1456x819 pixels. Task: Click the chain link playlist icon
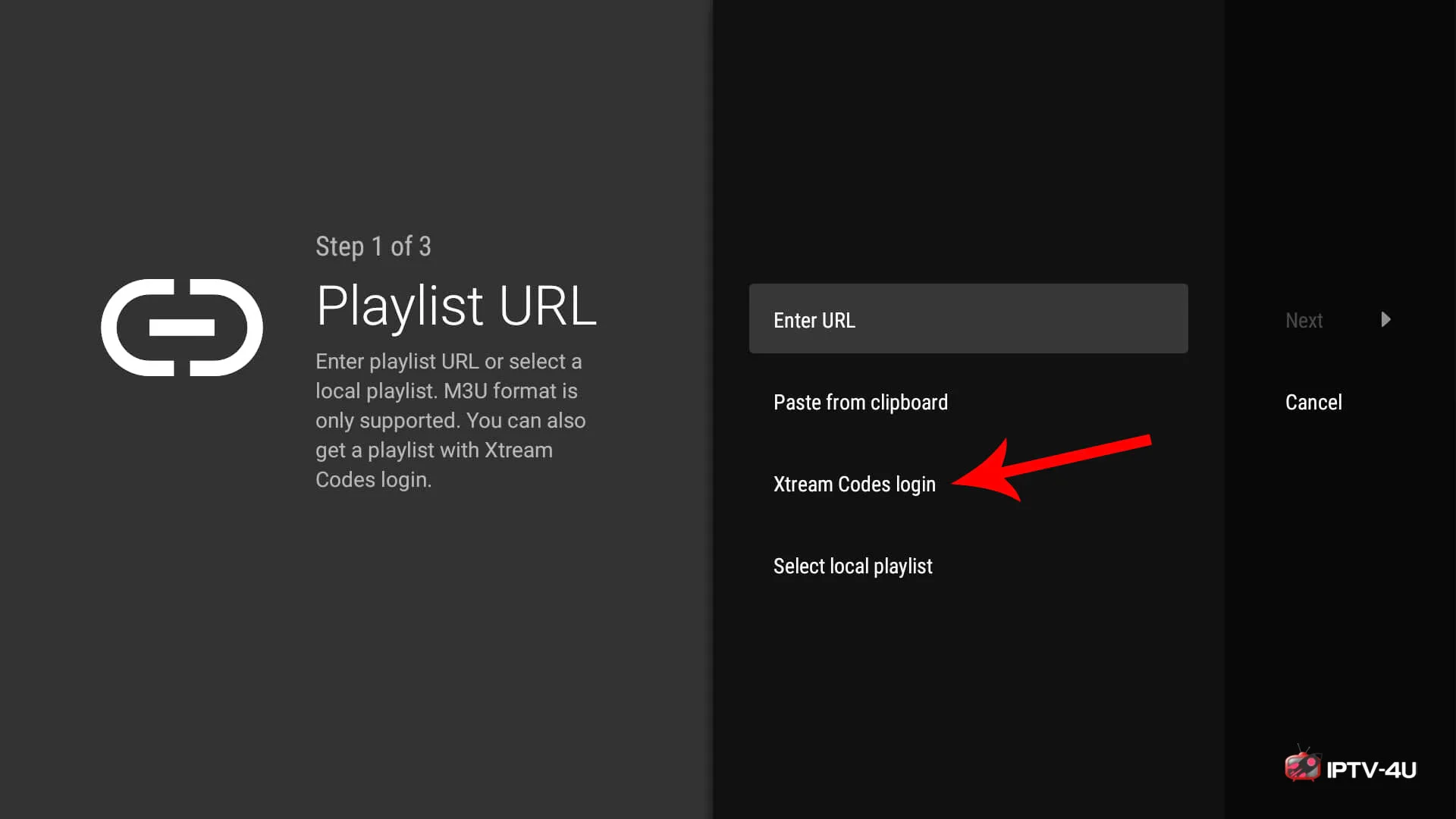click(182, 327)
